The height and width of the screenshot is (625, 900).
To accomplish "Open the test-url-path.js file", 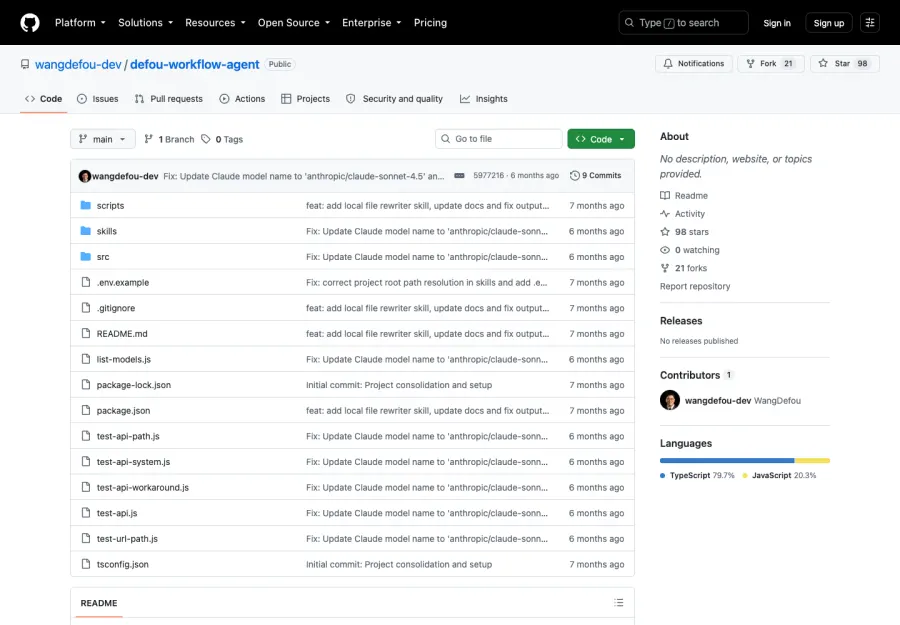I will pyautogui.click(x=127, y=538).
